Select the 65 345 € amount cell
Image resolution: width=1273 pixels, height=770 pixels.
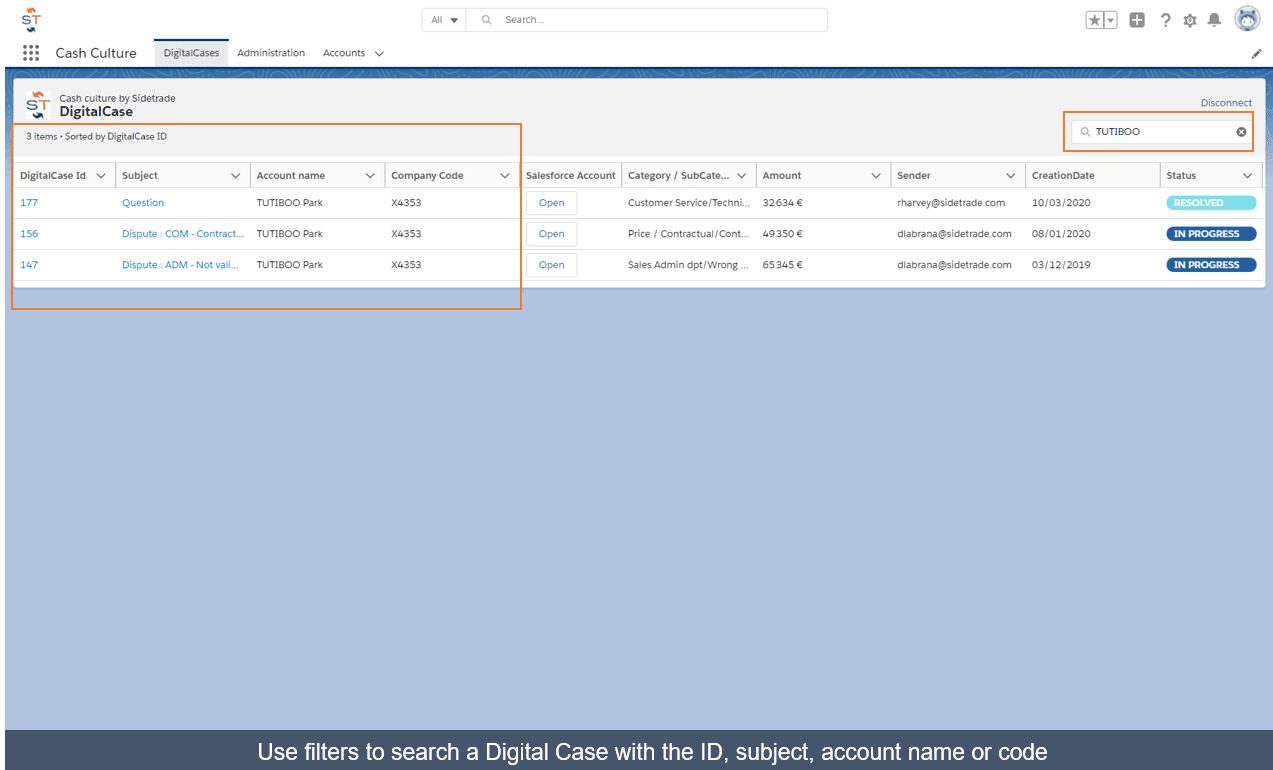click(783, 265)
